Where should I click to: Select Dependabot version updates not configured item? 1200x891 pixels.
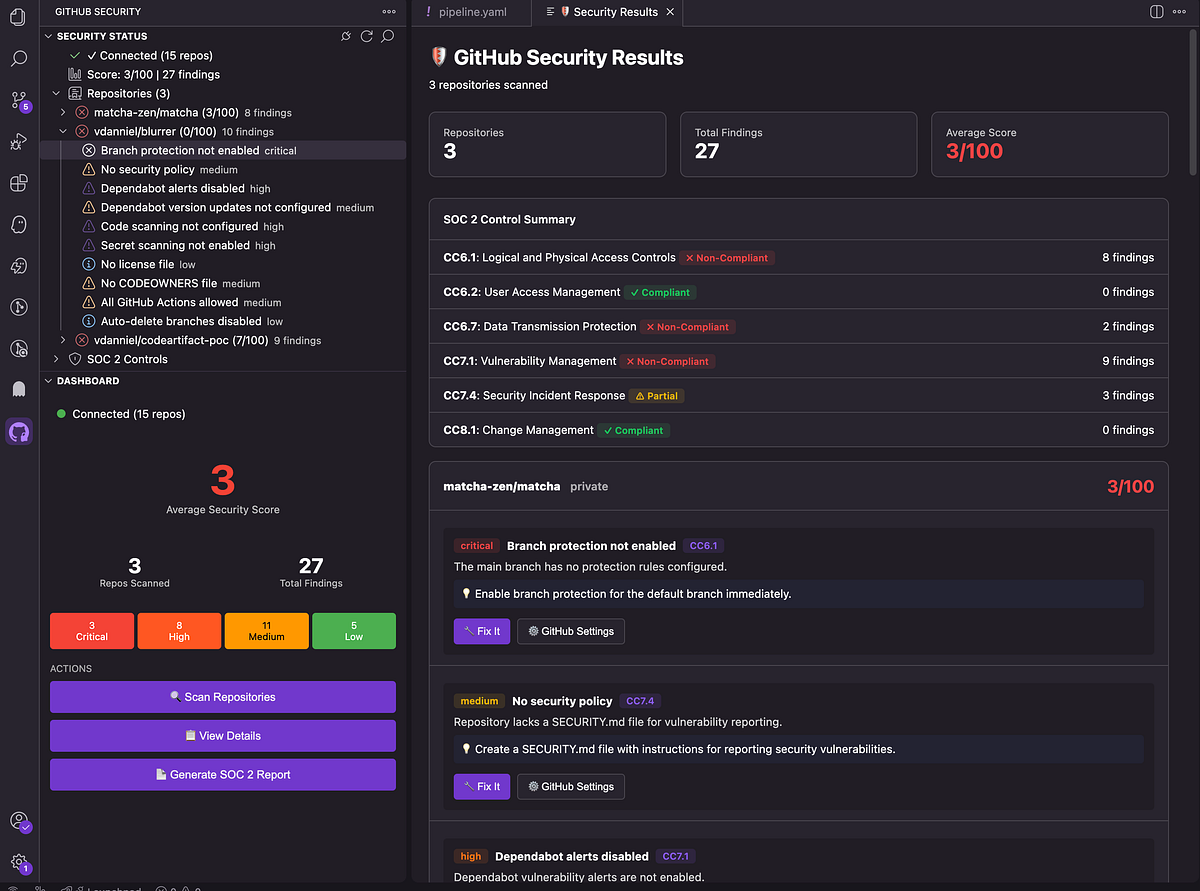point(224,207)
